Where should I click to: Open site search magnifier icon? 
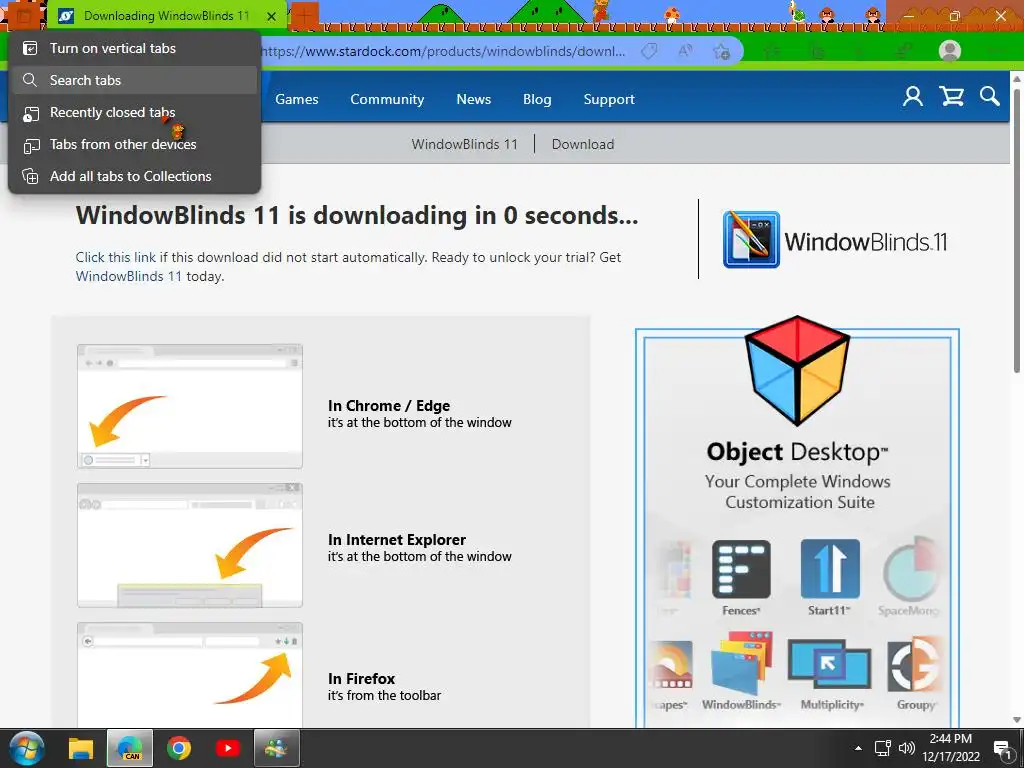(989, 97)
